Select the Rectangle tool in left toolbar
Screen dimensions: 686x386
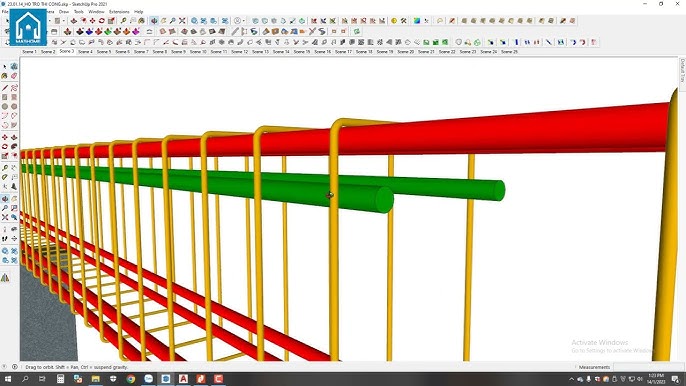[x=5, y=97]
